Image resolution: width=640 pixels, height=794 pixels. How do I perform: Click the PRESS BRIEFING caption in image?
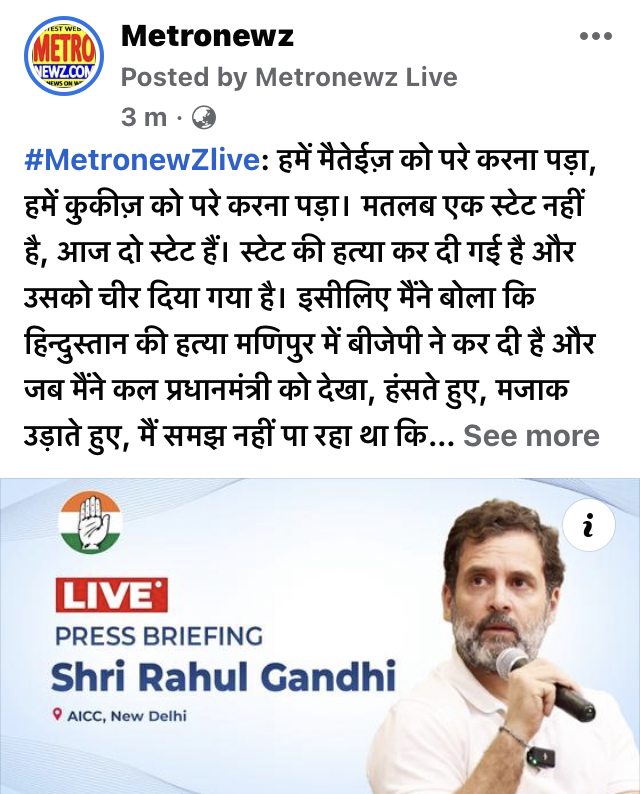coord(159,636)
